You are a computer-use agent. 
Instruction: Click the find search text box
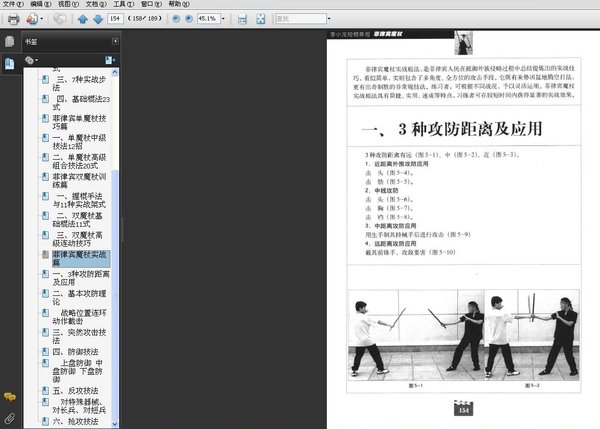(301, 18)
